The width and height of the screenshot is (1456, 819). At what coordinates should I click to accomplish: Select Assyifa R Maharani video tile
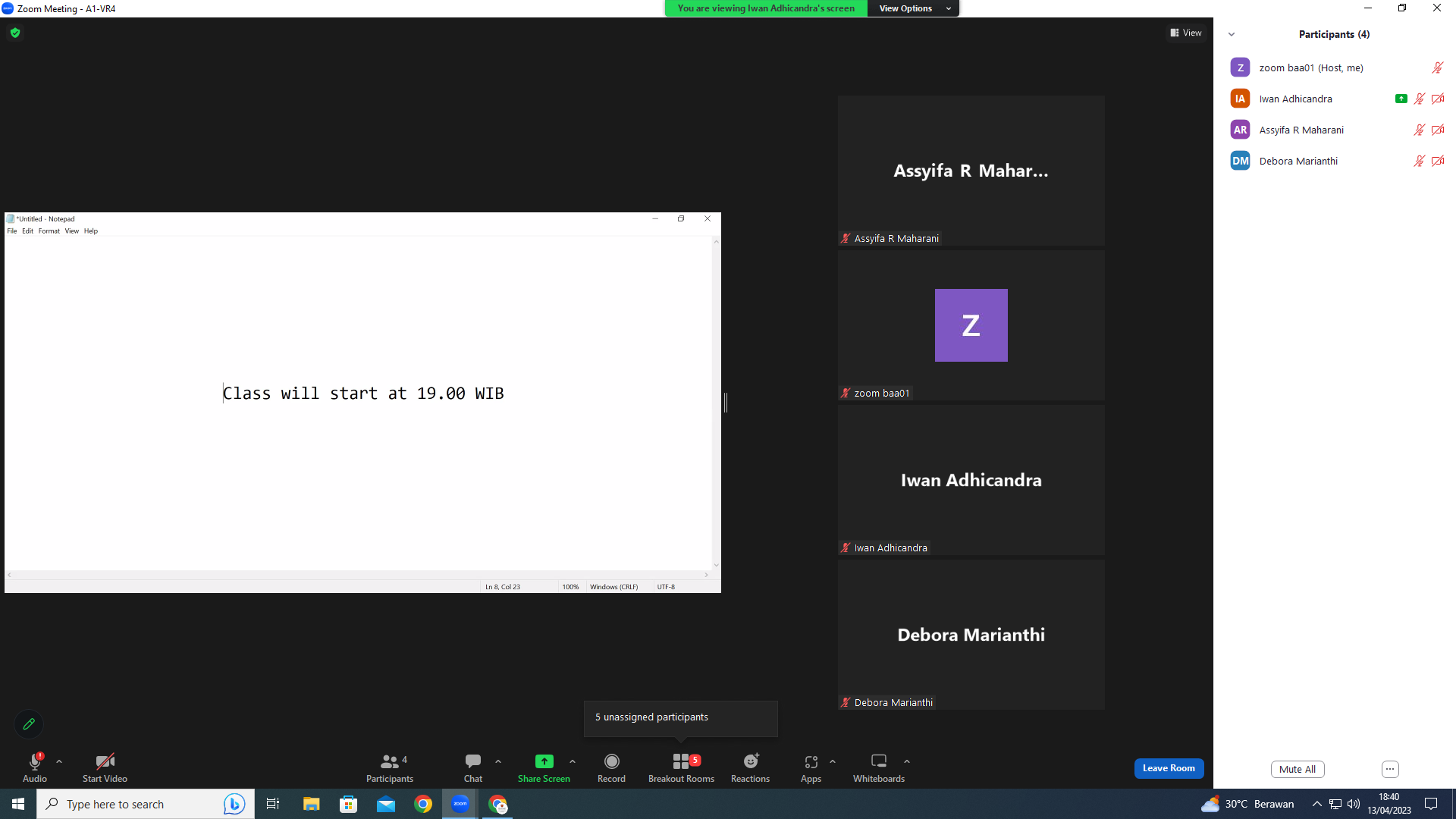pyautogui.click(x=971, y=171)
